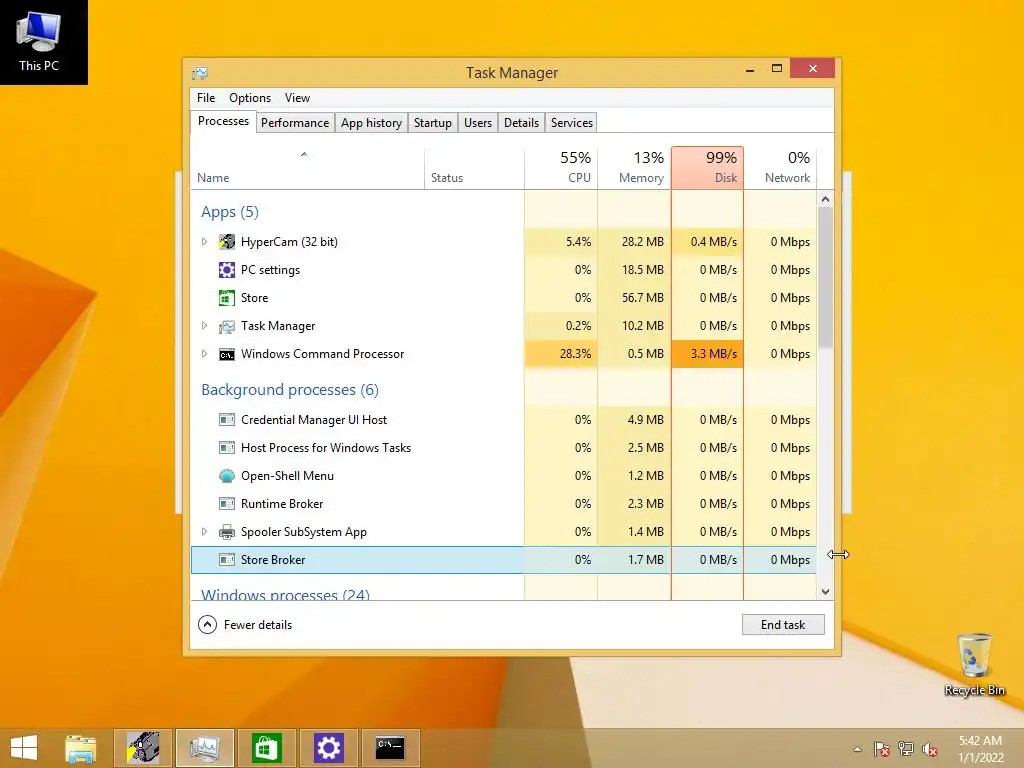
Task: Click the Credential Manager UI Host icon
Action: pyautogui.click(x=227, y=420)
